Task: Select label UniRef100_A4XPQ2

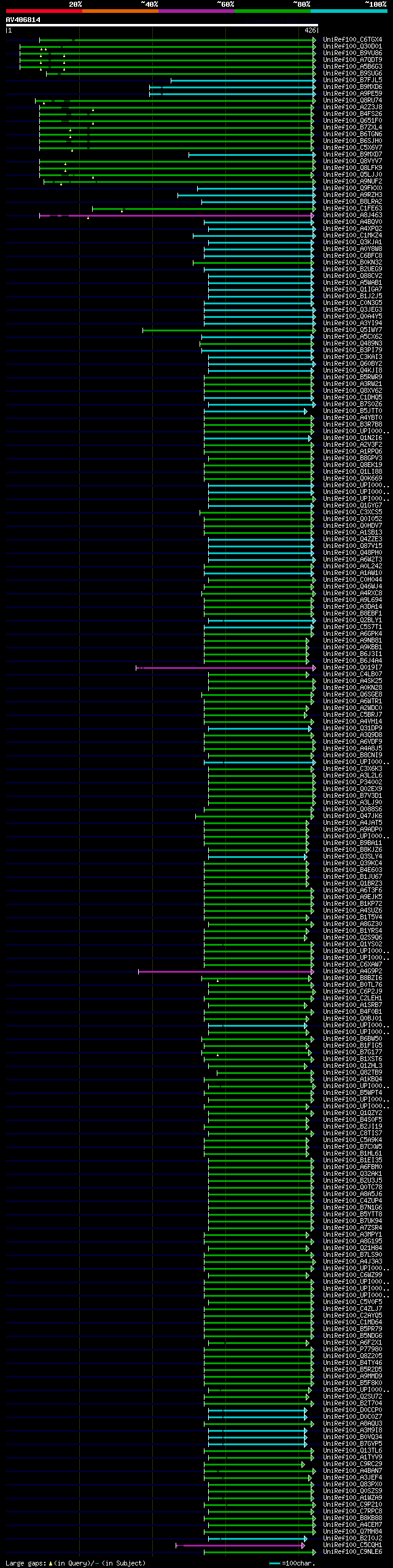Action: [x=352, y=229]
